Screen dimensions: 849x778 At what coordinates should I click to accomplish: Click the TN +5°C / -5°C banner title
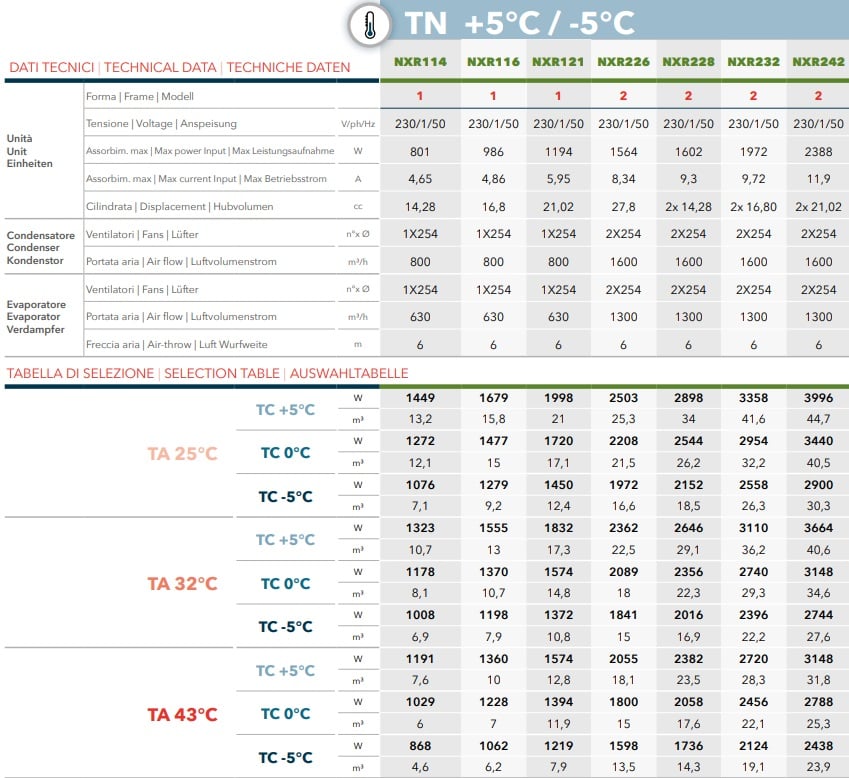(x=519, y=23)
